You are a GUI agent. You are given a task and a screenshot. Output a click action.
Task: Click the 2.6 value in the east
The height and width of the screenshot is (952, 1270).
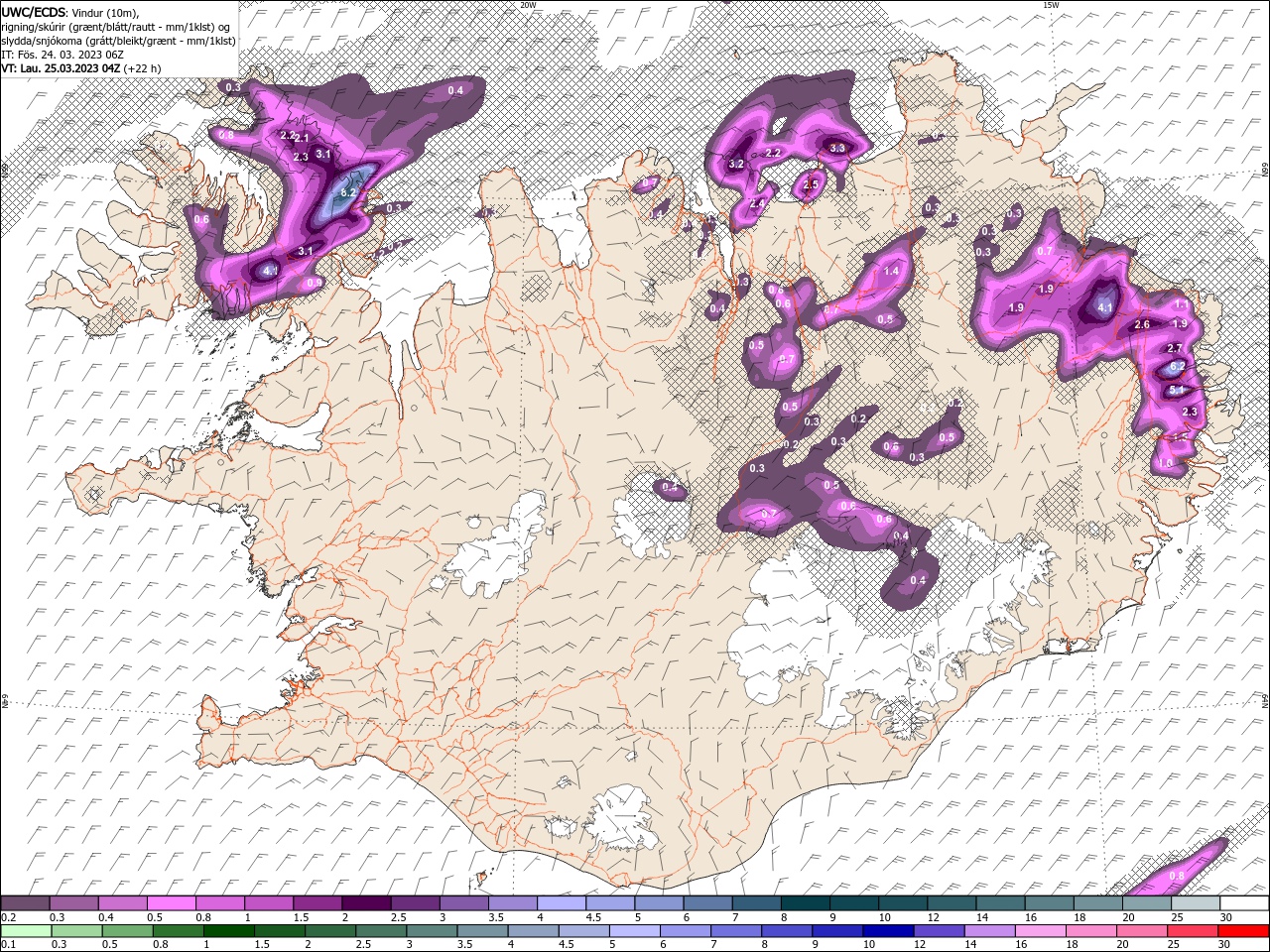click(1141, 325)
